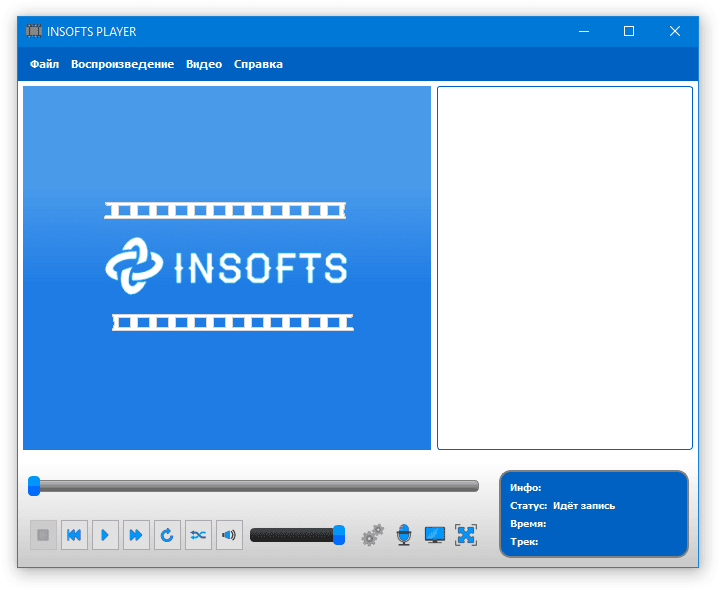Image resolution: width=720 pixels, height=590 pixels.
Task: Click the microphone recording icon
Action: pyautogui.click(x=404, y=535)
